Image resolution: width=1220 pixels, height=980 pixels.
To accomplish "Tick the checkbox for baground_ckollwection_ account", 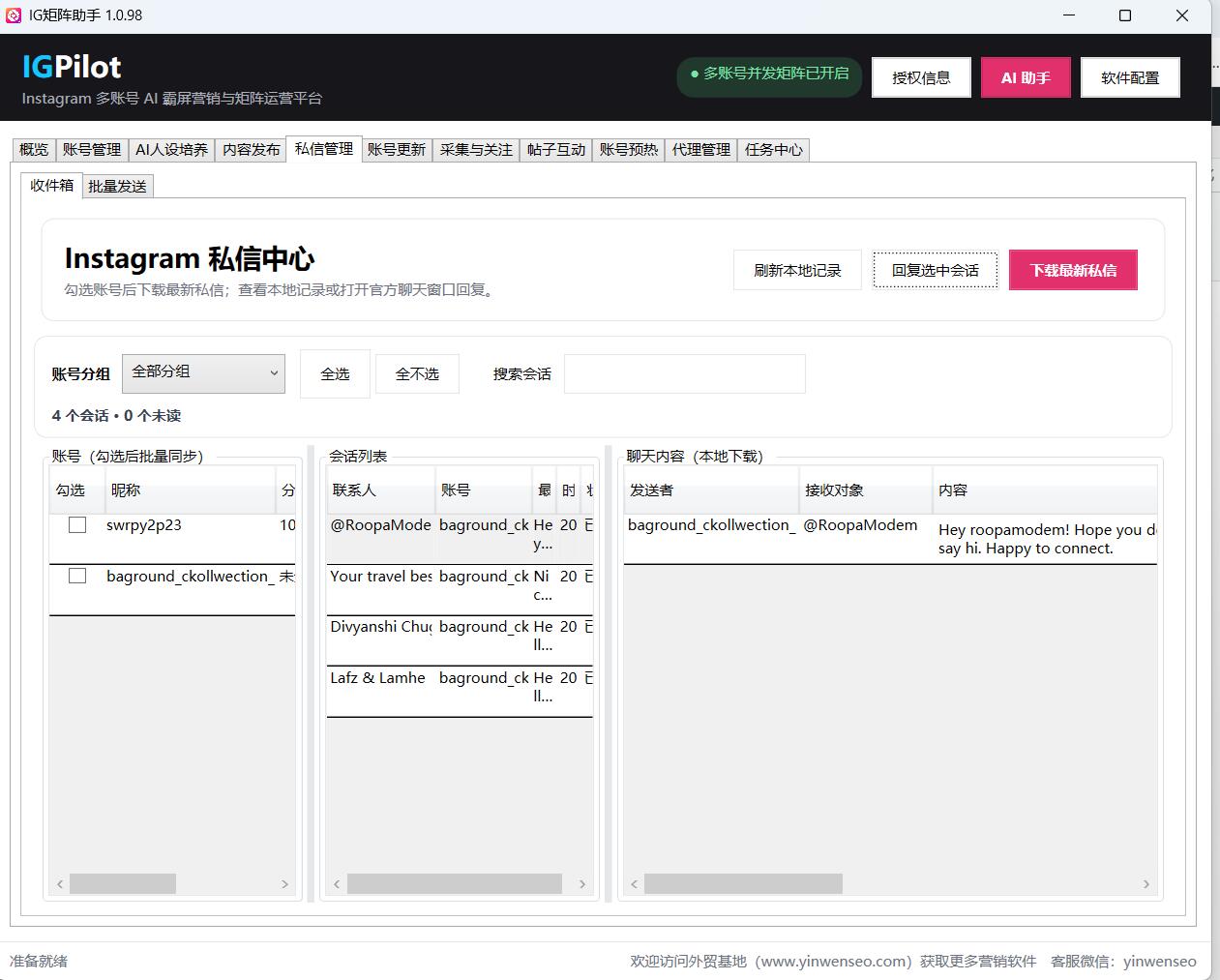I will click(x=77, y=576).
